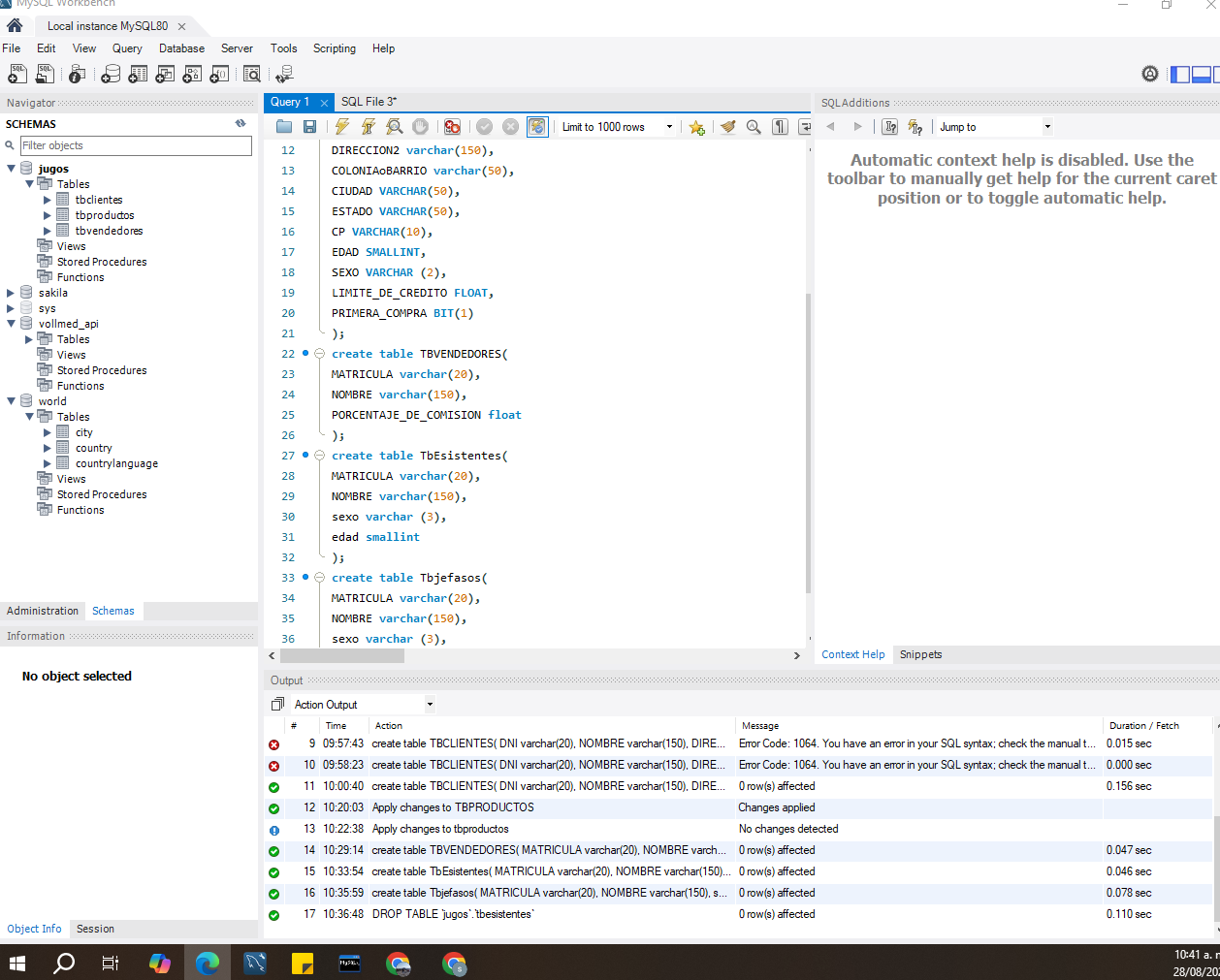Toggle the breakpoint dot on line 22
Viewport: 1220px width, 980px height.
click(305, 353)
